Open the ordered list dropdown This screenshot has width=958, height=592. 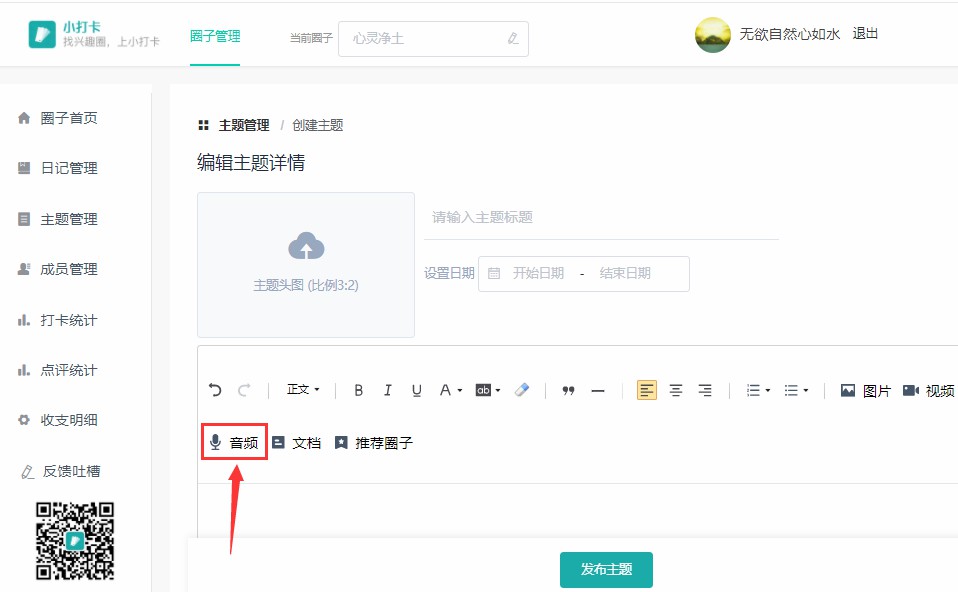tap(758, 390)
